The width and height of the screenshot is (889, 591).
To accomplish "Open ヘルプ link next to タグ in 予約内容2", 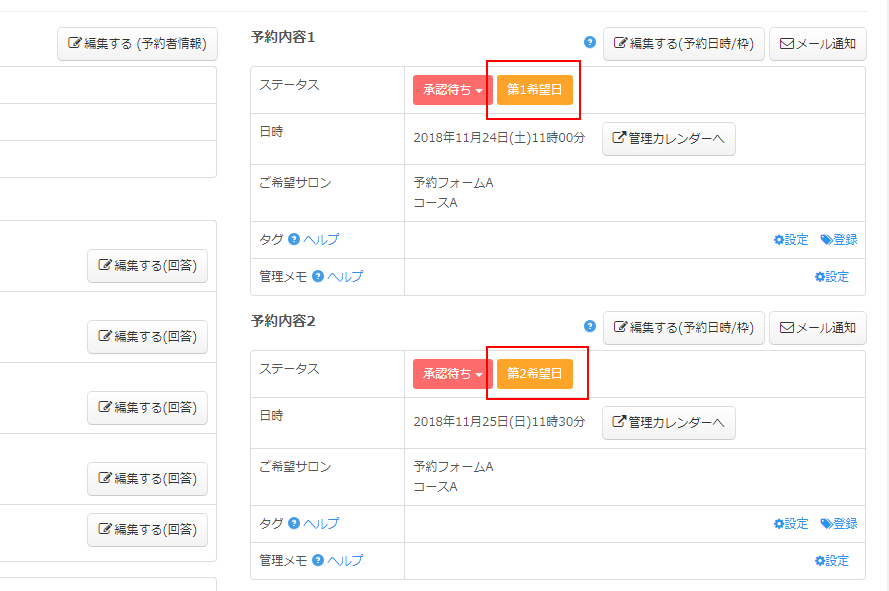I will (x=321, y=524).
